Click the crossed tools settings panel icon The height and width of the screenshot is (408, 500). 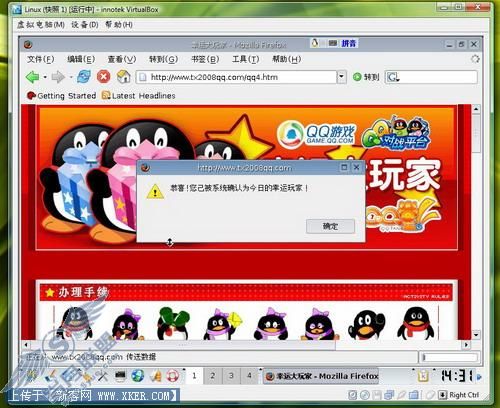tap(102, 376)
